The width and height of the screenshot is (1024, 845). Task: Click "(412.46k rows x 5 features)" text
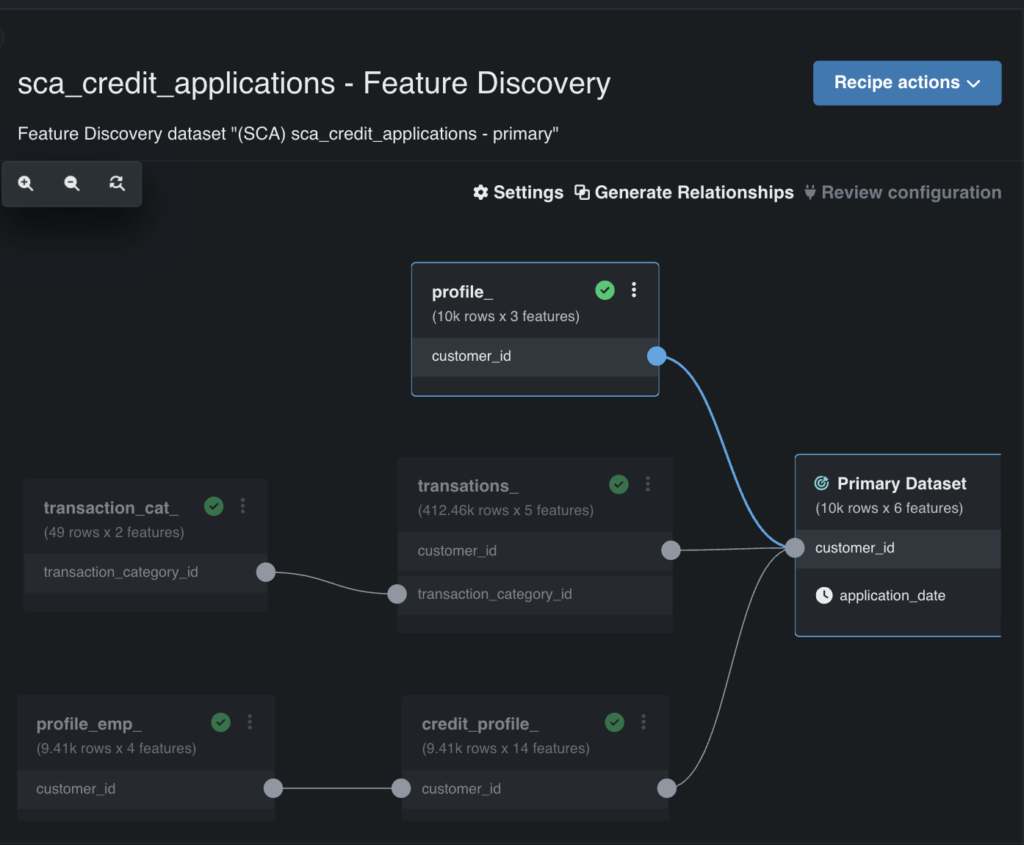pyautogui.click(x=505, y=511)
